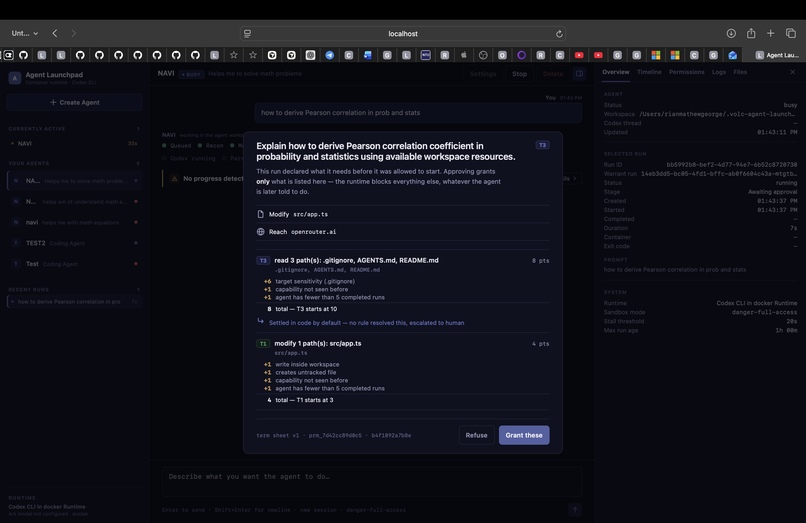The height and width of the screenshot is (523, 806).
Task: Click the Agent Launchpad logo icon
Action: (14, 78)
